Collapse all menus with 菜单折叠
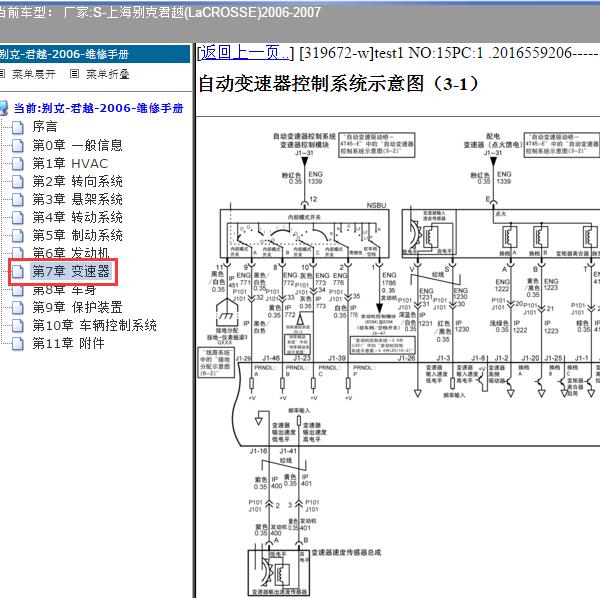This screenshot has height=598, width=600. pyautogui.click(x=108, y=74)
